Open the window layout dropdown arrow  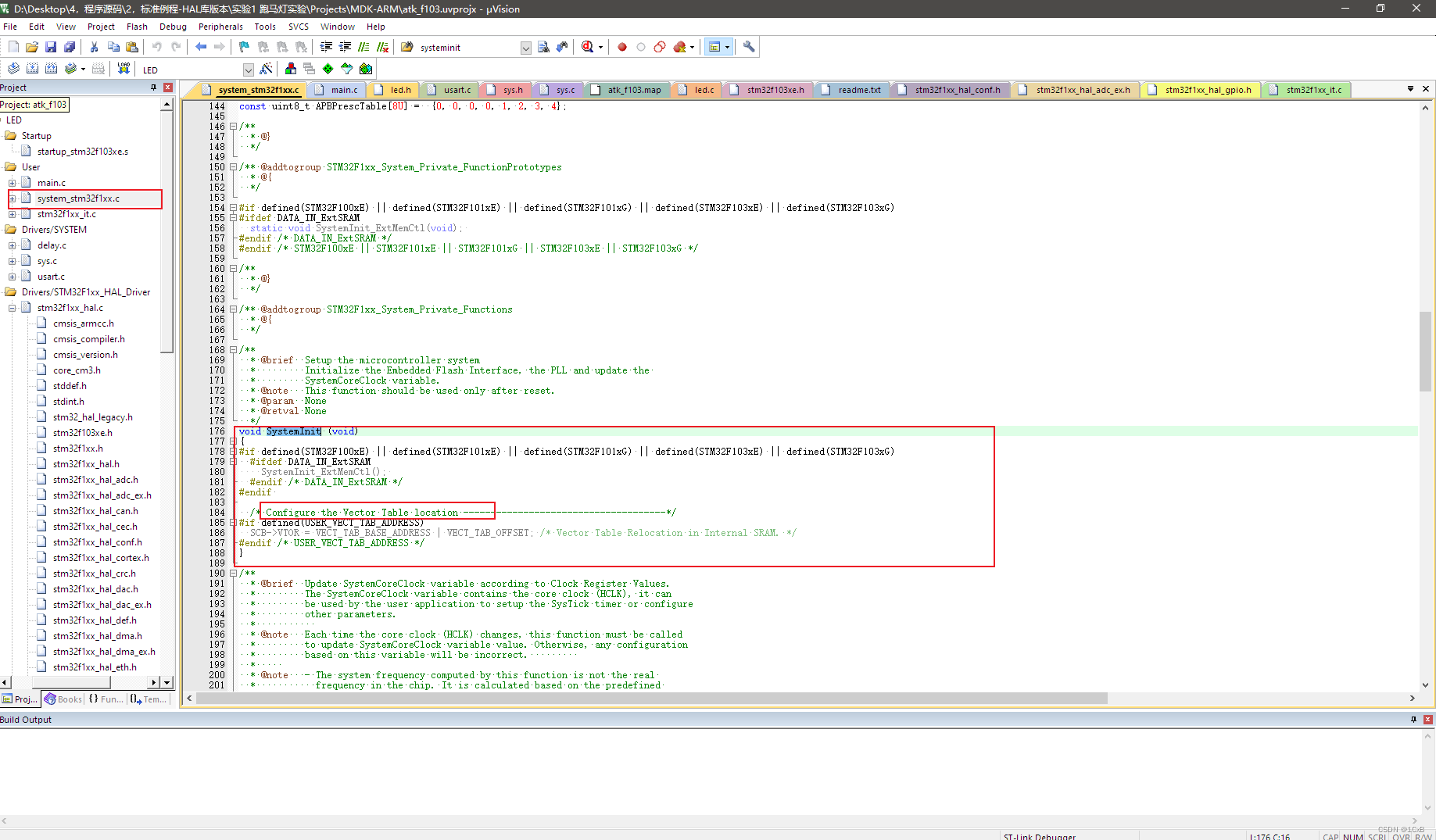727,47
